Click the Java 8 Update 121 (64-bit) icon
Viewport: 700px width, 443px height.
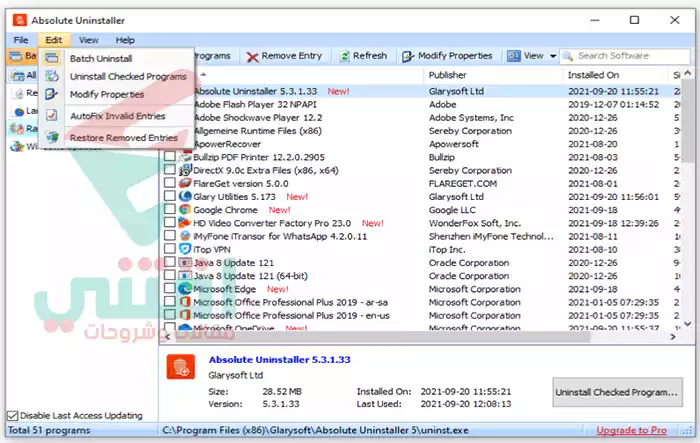[185, 276]
